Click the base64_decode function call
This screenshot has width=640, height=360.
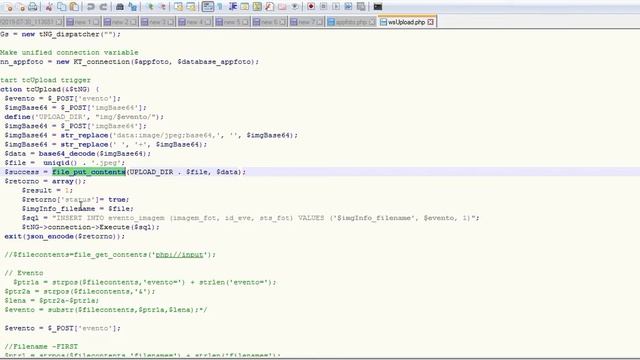[x=67, y=153]
